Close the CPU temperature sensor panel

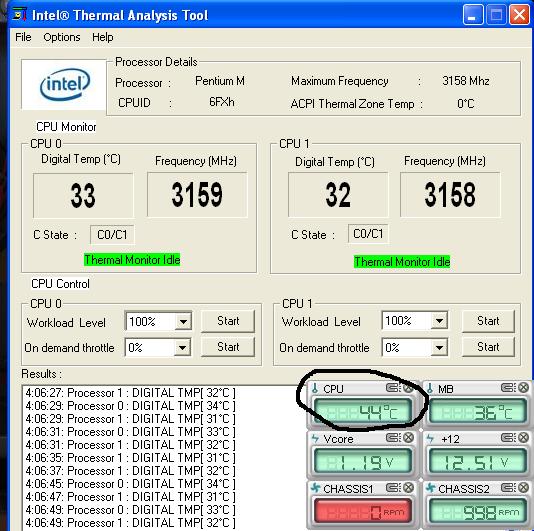(x=408, y=388)
